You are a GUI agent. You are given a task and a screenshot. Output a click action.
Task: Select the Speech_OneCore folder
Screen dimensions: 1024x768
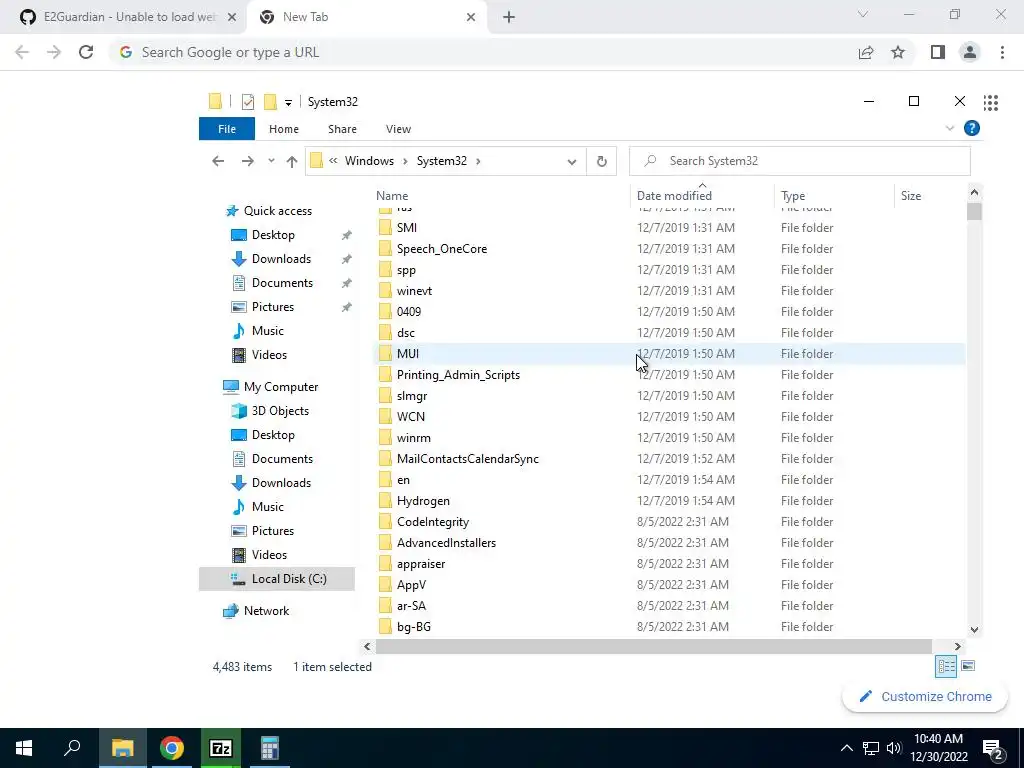coord(441,249)
